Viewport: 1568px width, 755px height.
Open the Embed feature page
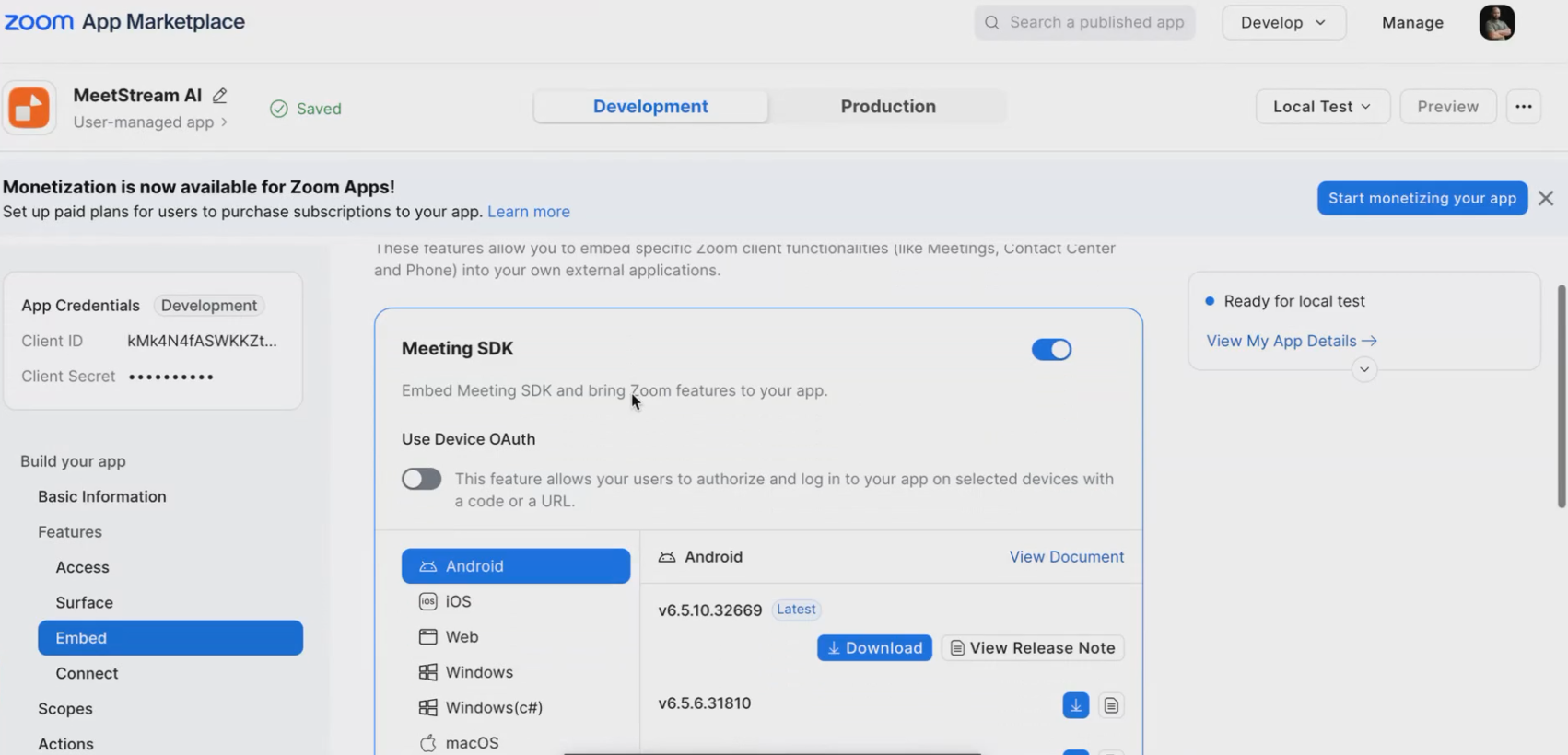170,638
